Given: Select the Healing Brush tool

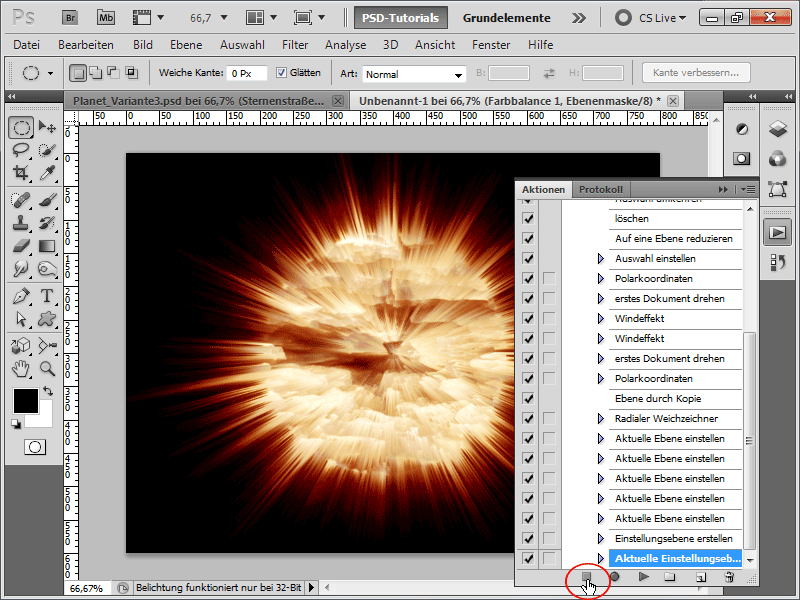Looking at the screenshot, I should click(x=21, y=200).
